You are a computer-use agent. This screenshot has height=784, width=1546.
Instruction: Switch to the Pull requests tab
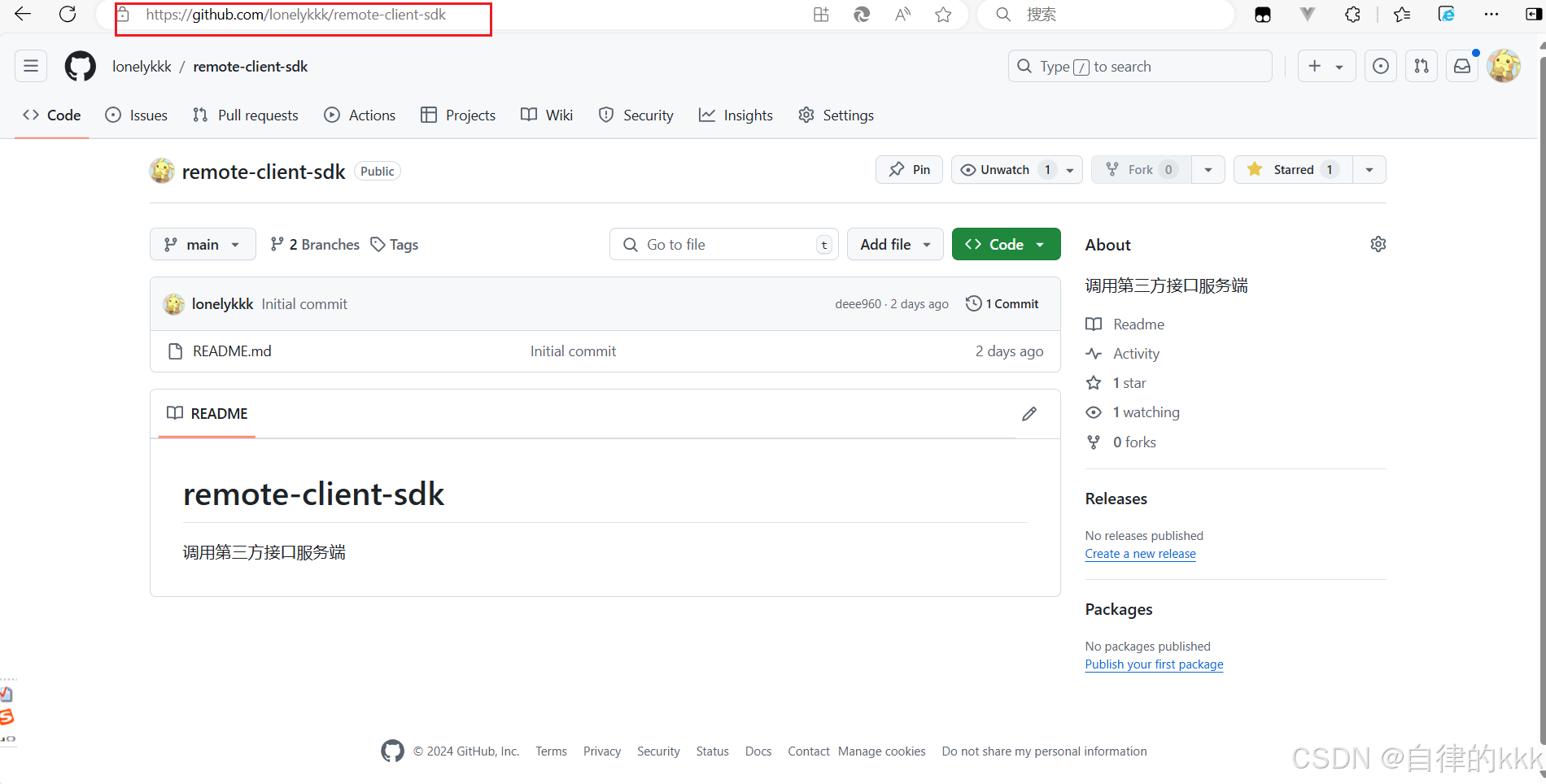coord(246,115)
